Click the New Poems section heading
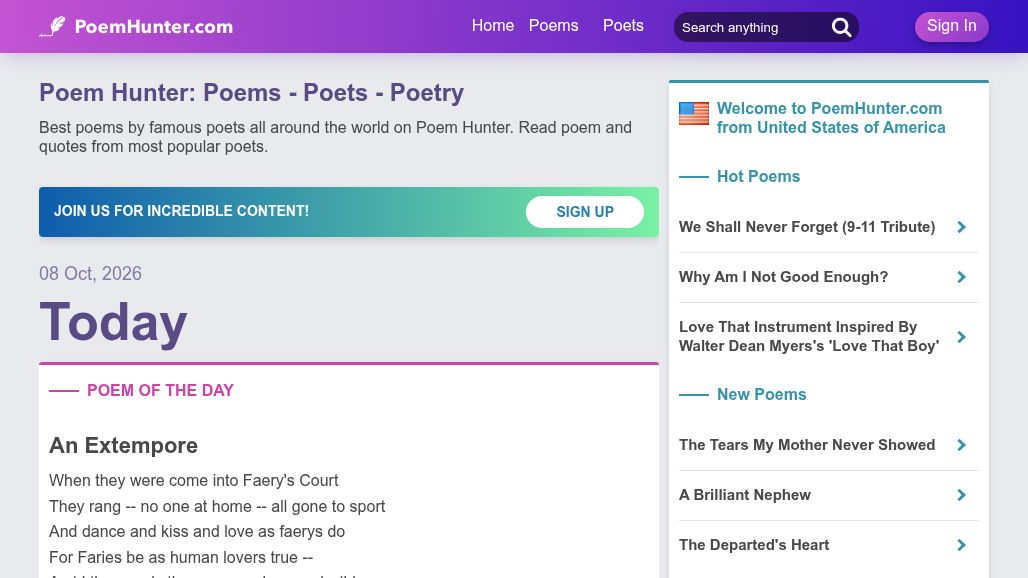1028x578 pixels. (x=762, y=395)
